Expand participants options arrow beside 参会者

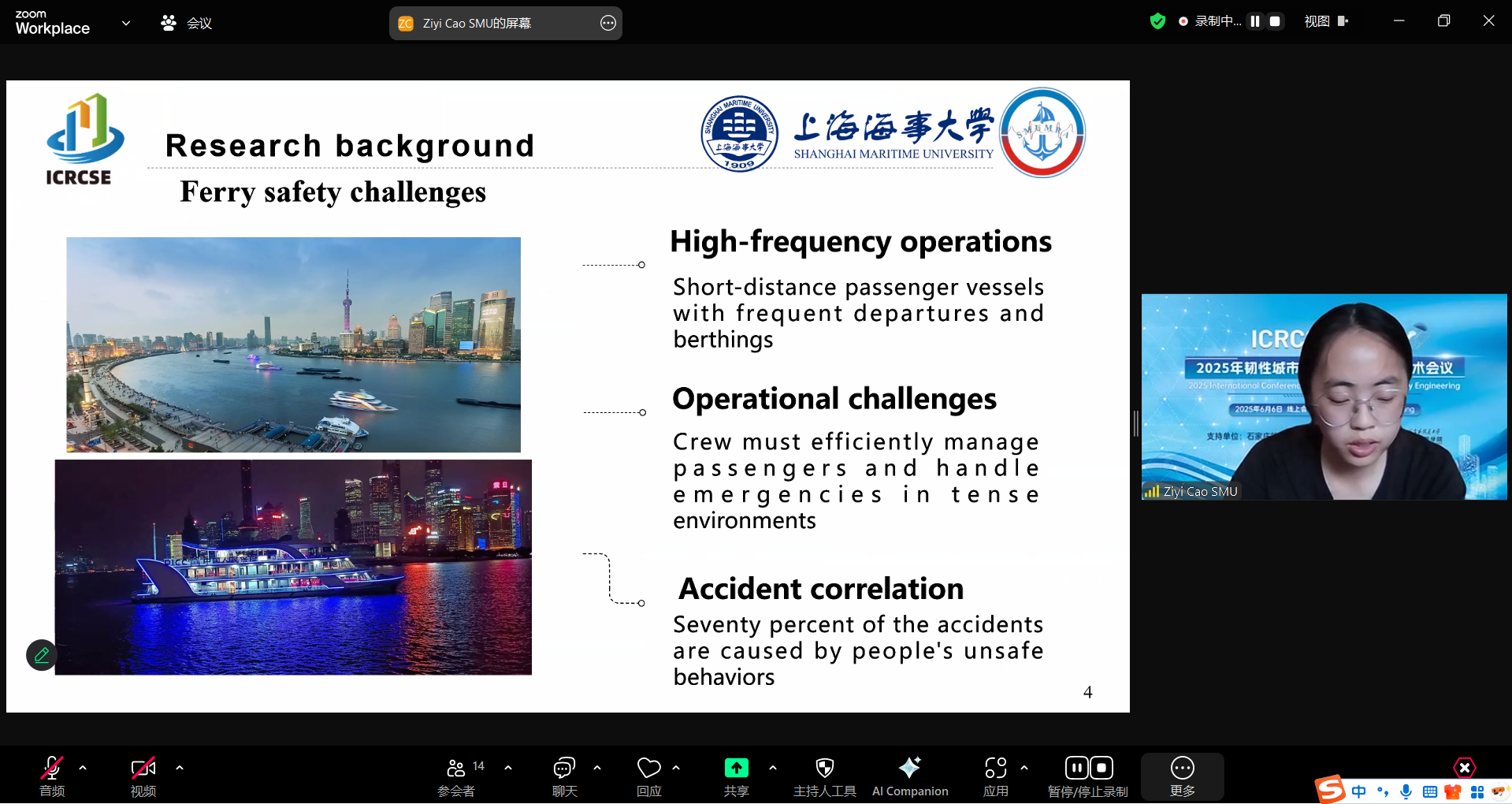(508, 767)
